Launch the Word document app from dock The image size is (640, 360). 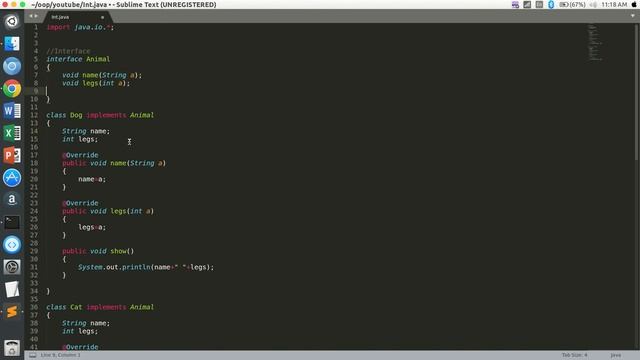point(12,111)
